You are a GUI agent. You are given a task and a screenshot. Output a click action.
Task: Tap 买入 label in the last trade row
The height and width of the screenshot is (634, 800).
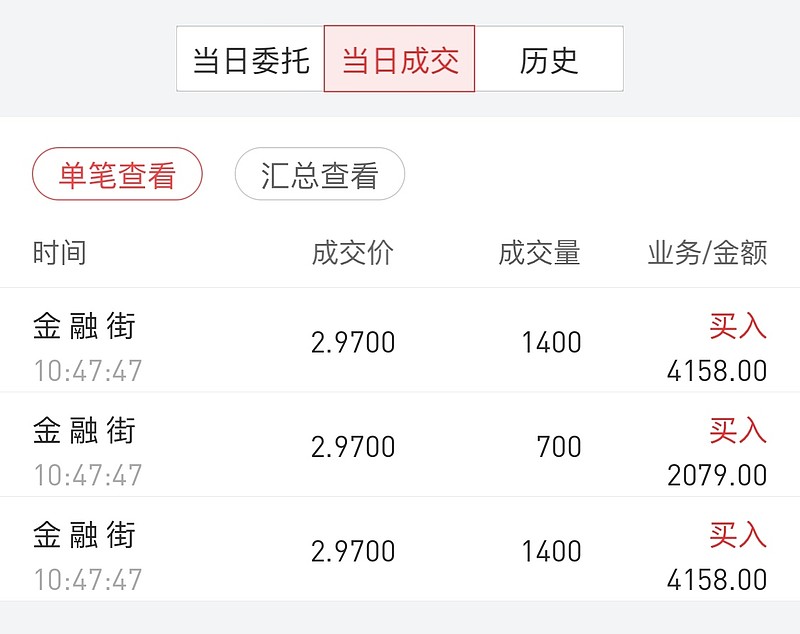738,536
